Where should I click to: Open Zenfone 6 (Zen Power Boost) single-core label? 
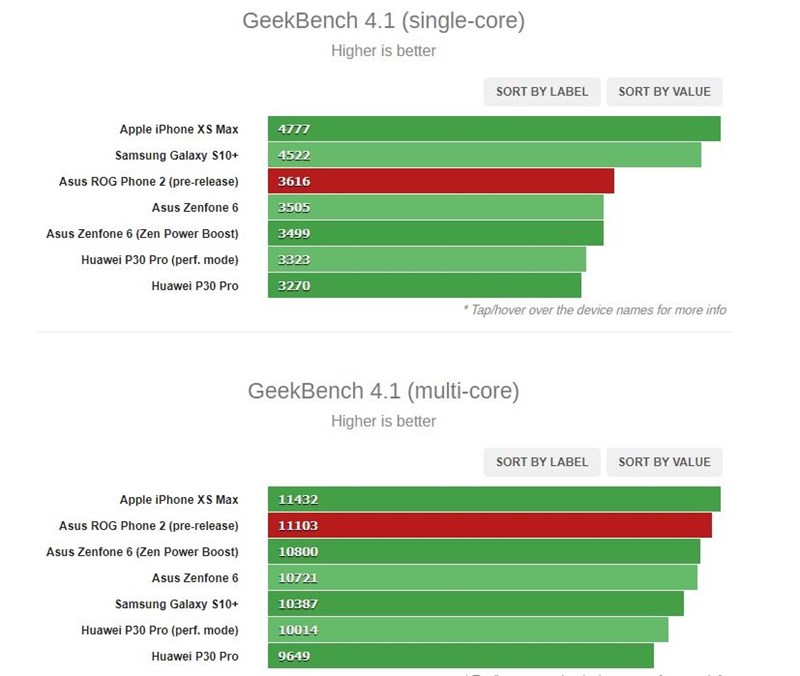(x=143, y=233)
